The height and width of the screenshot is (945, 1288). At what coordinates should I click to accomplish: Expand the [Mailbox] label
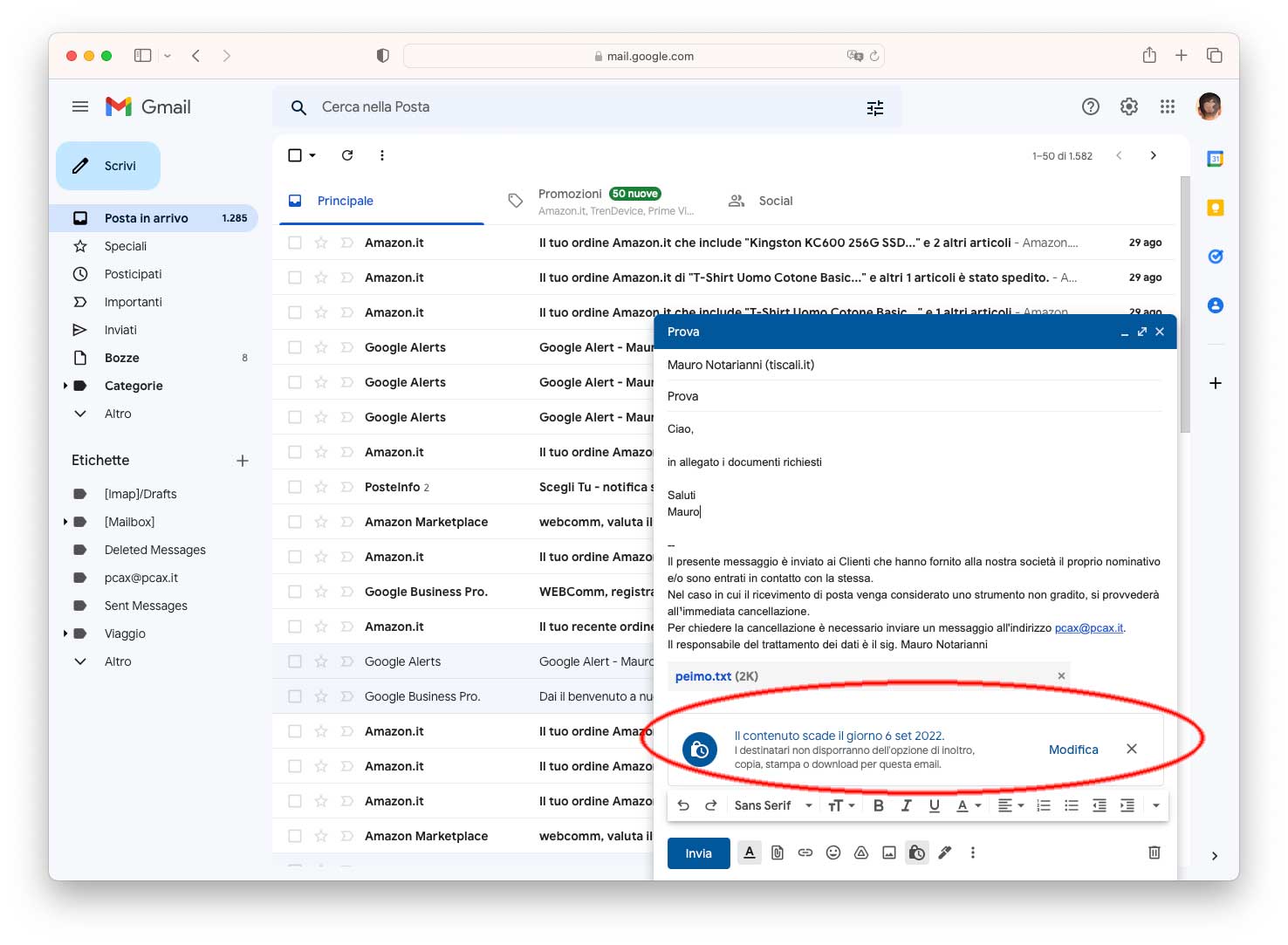[65, 522]
